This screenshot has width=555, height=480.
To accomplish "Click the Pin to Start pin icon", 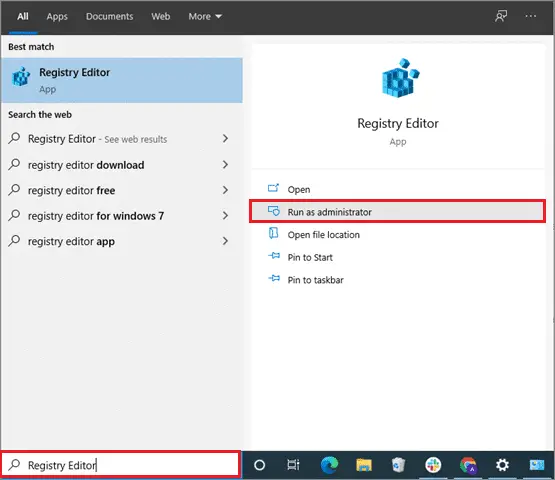I will point(274,256).
